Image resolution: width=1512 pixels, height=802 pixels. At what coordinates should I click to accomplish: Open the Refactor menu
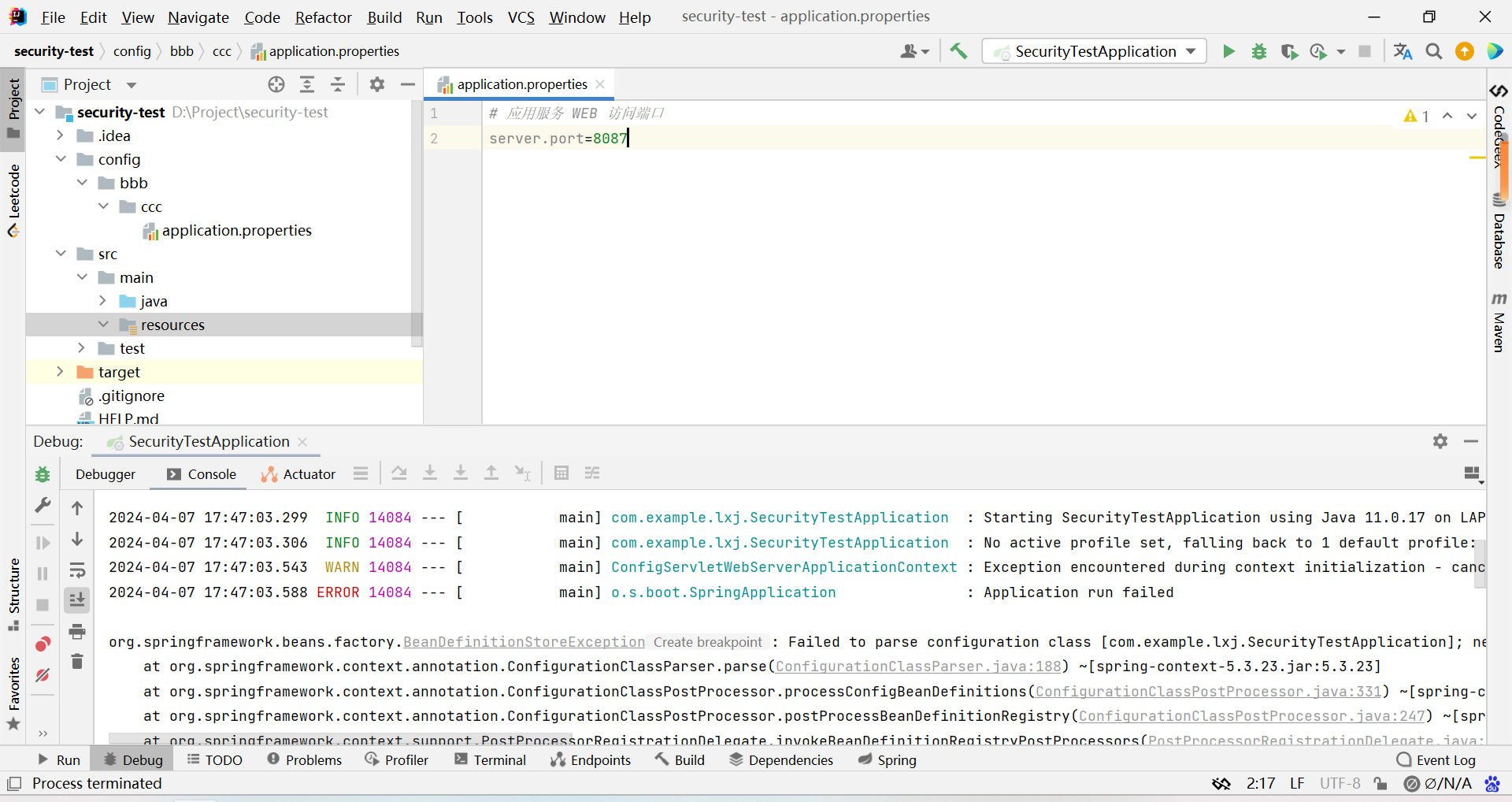pyautogui.click(x=323, y=17)
